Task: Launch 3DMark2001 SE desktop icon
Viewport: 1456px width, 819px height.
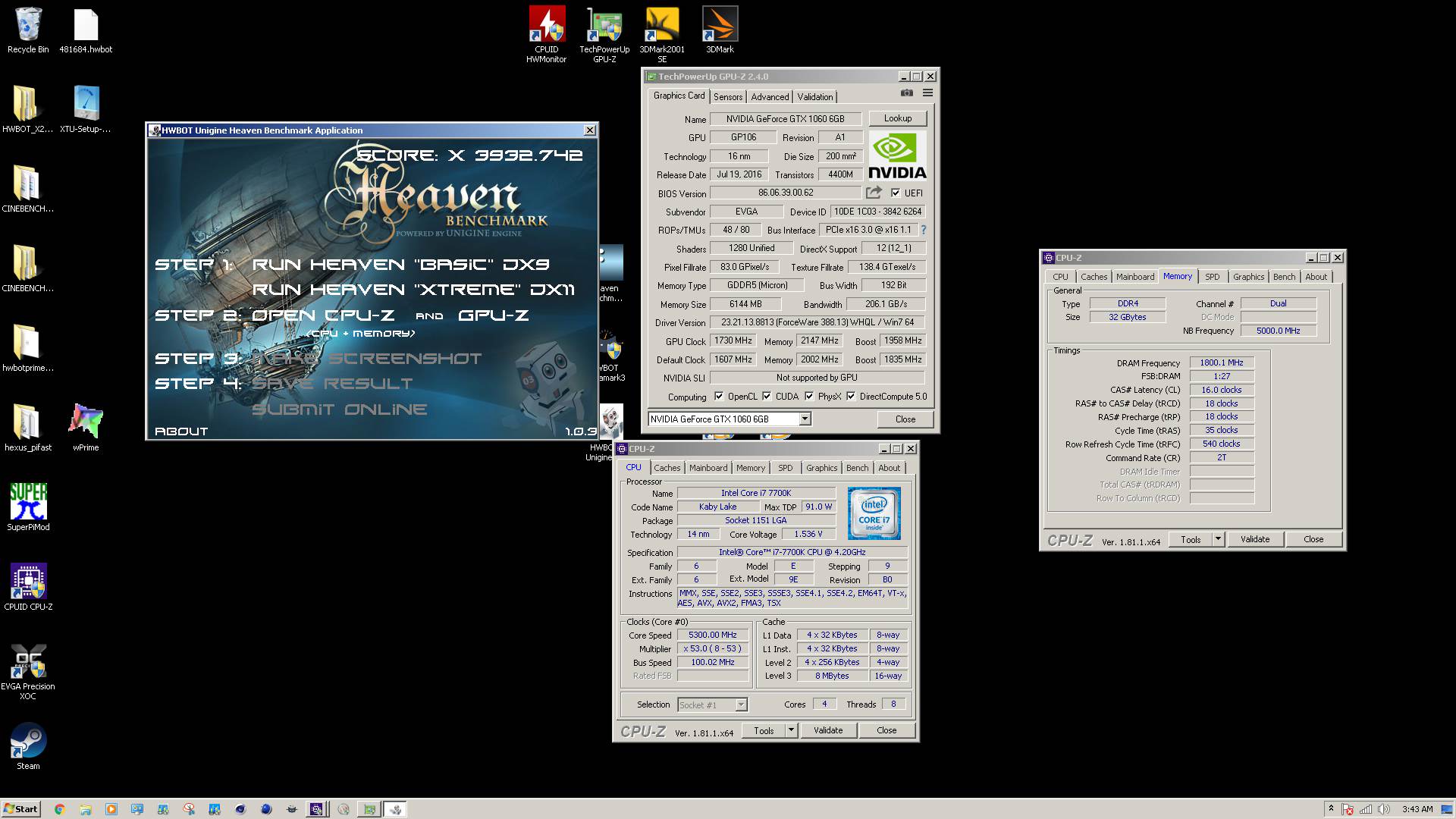Action: 662,34
